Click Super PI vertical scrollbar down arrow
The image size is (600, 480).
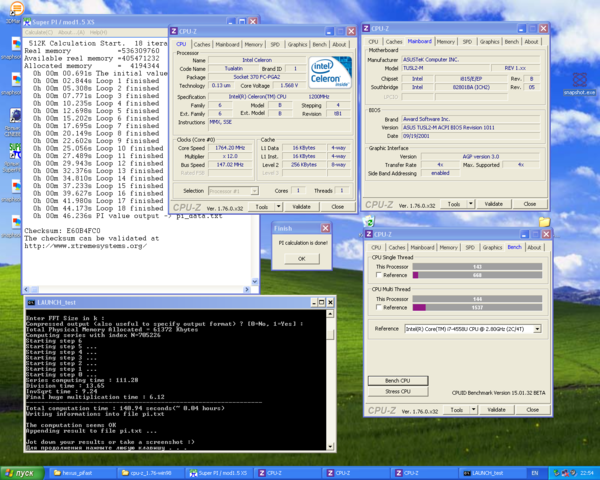(x=255, y=282)
